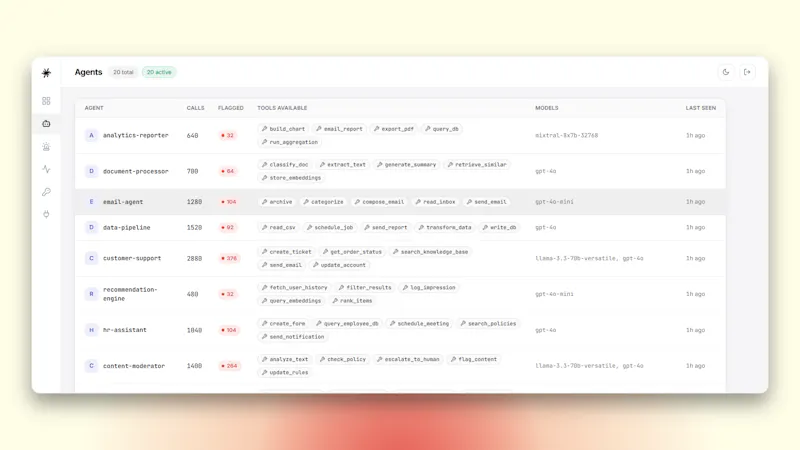Open the integrations plug icon in sidebar
Viewport: 800px width, 450px height.
[x=46, y=214]
